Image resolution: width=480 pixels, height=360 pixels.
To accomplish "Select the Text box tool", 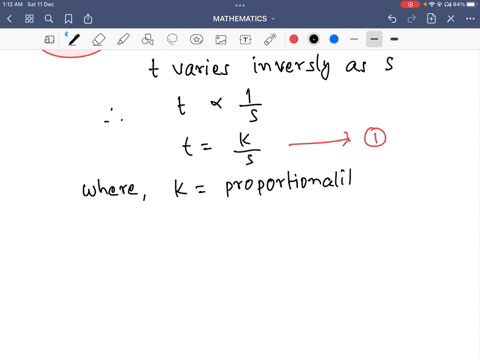I will [245, 40].
